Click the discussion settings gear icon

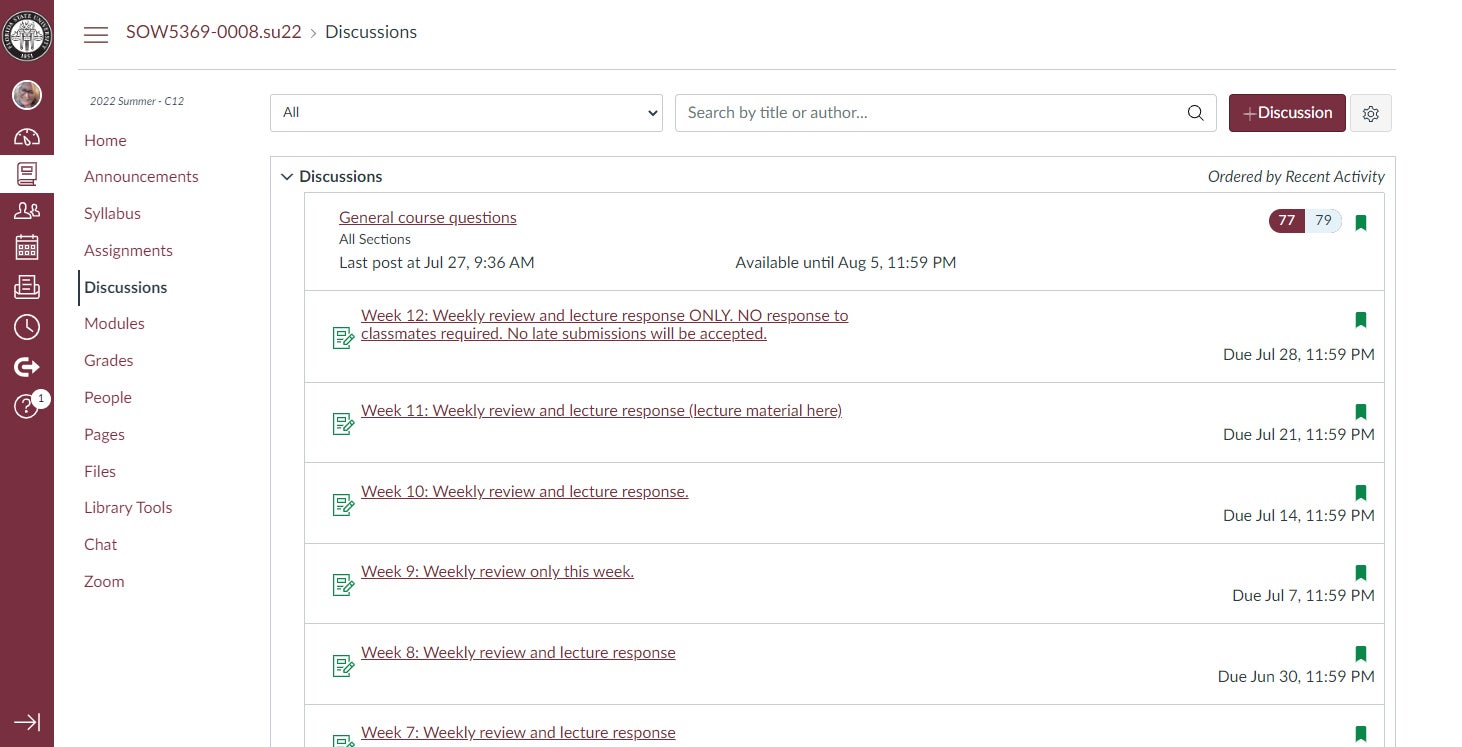(x=1370, y=113)
